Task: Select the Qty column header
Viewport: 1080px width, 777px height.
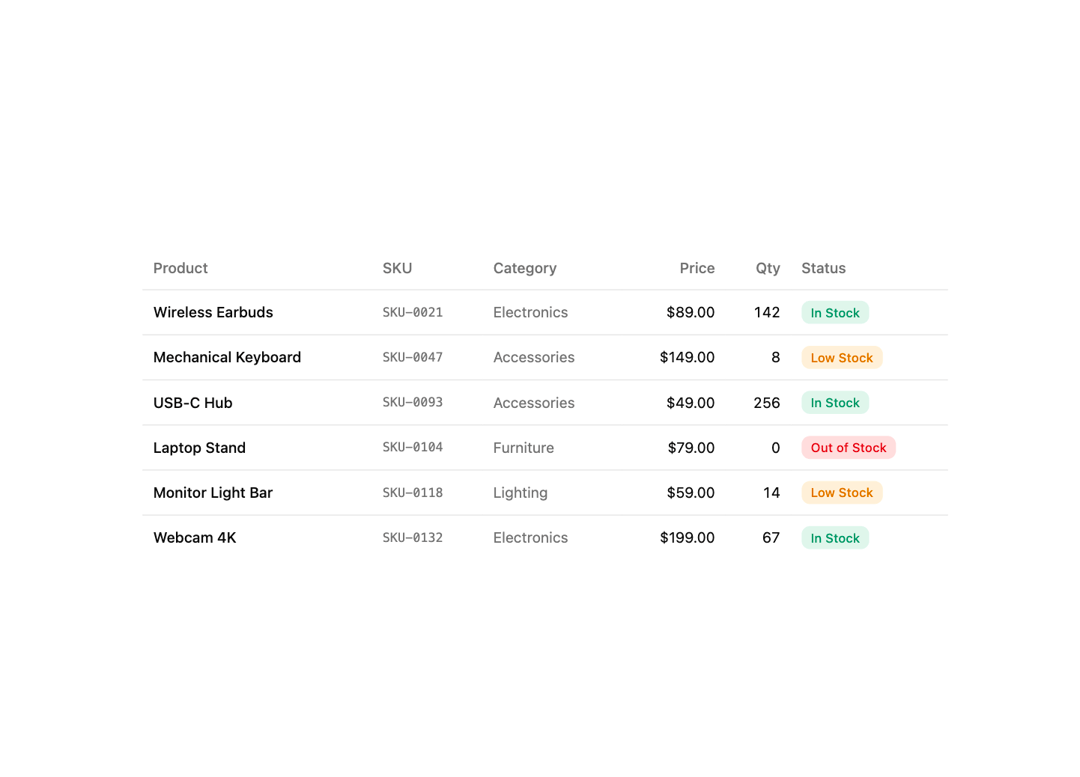Action: pos(768,268)
